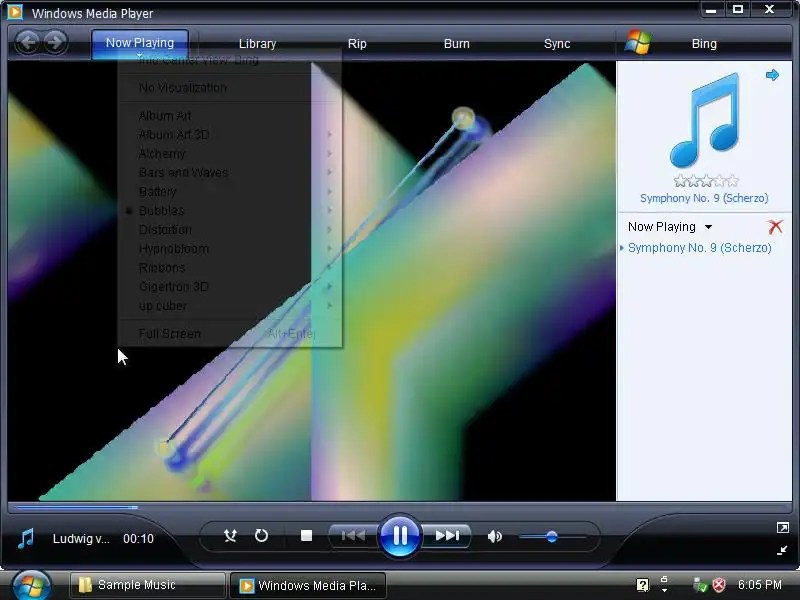Click the music note icon by artist name

pos(26,538)
